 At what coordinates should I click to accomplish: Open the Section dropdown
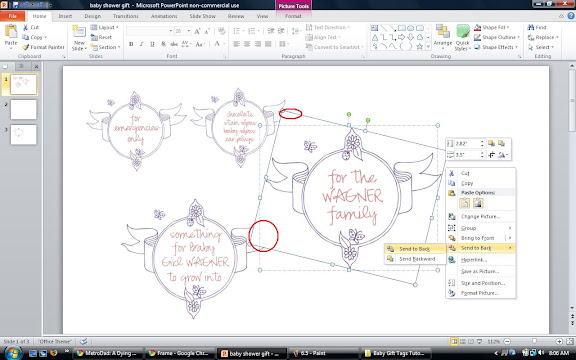click(105, 47)
